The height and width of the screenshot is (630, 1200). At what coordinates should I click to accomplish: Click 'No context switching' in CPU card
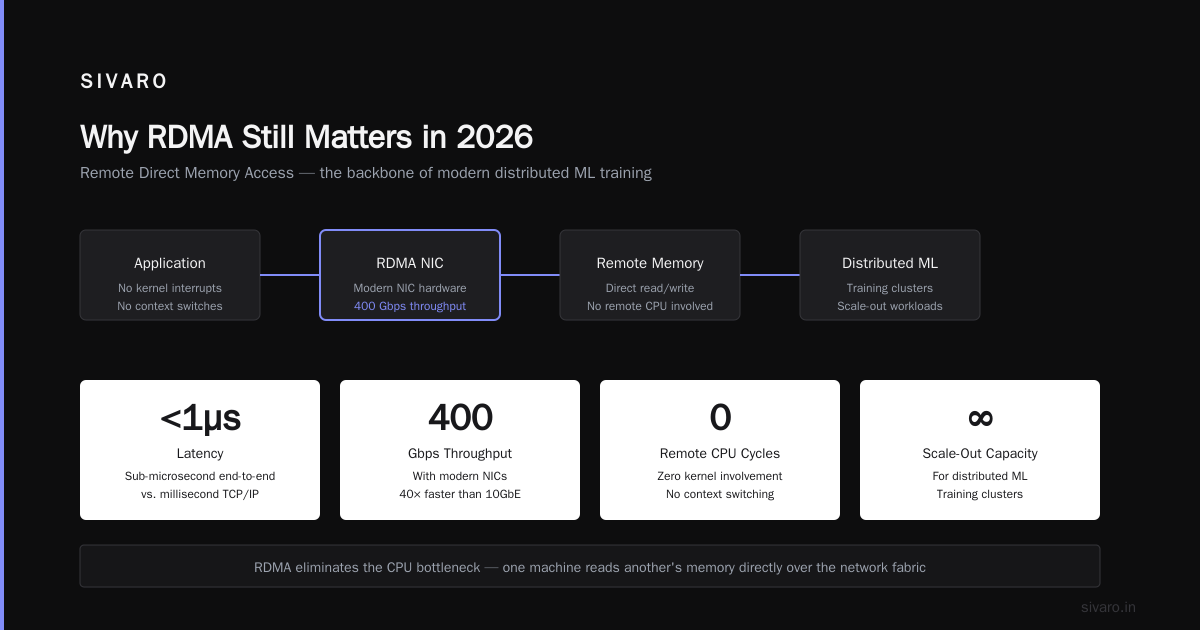pyautogui.click(x=720, y=494)
